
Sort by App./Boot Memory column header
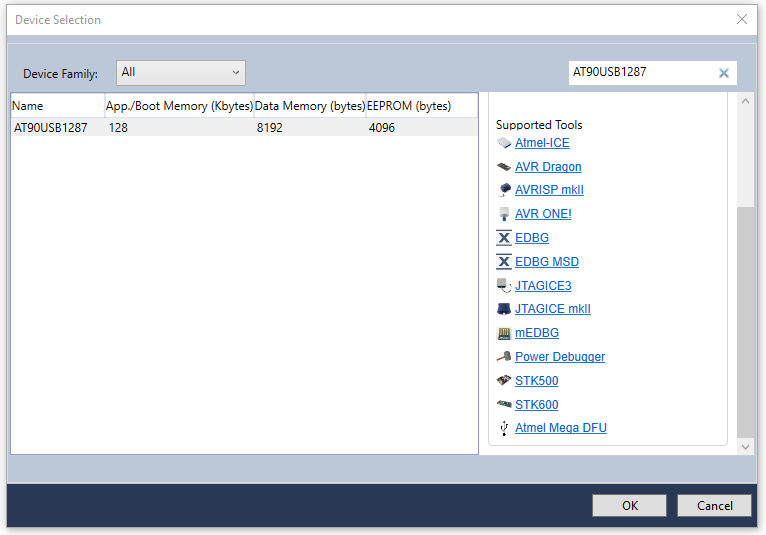(179, 106)
